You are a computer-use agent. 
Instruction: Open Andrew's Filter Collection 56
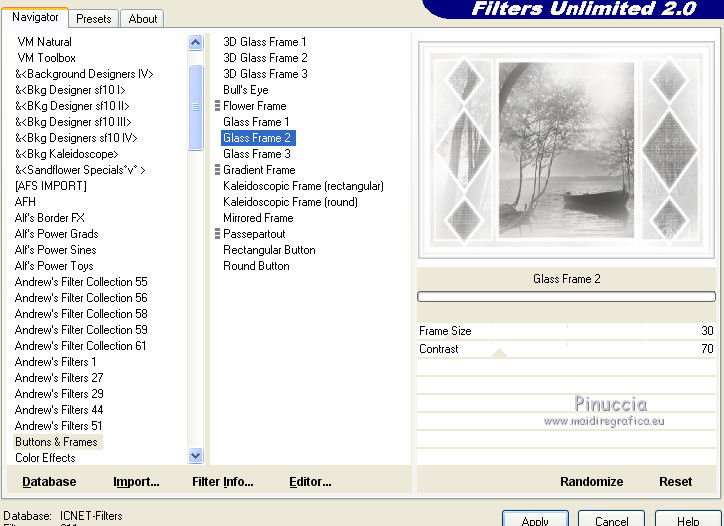click(81, 298)
